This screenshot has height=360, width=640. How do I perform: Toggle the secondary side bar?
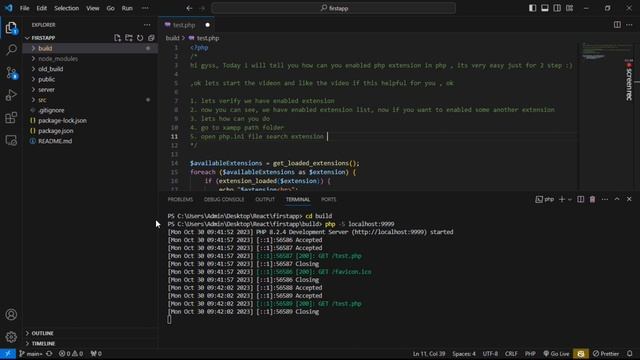pos(557,8)
